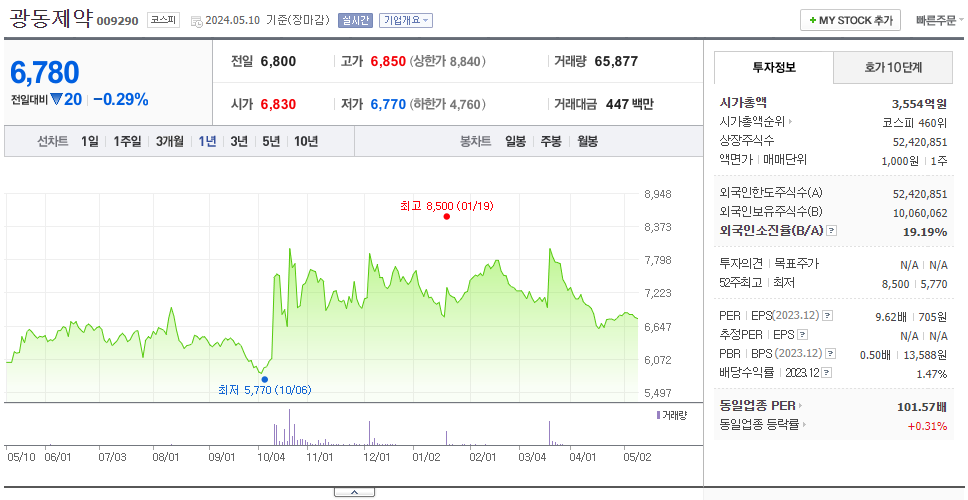This screenshot has height=500, width=968.
Task: Click the red 최고 8,500 chart marker dot
Action: click(446, 217)
